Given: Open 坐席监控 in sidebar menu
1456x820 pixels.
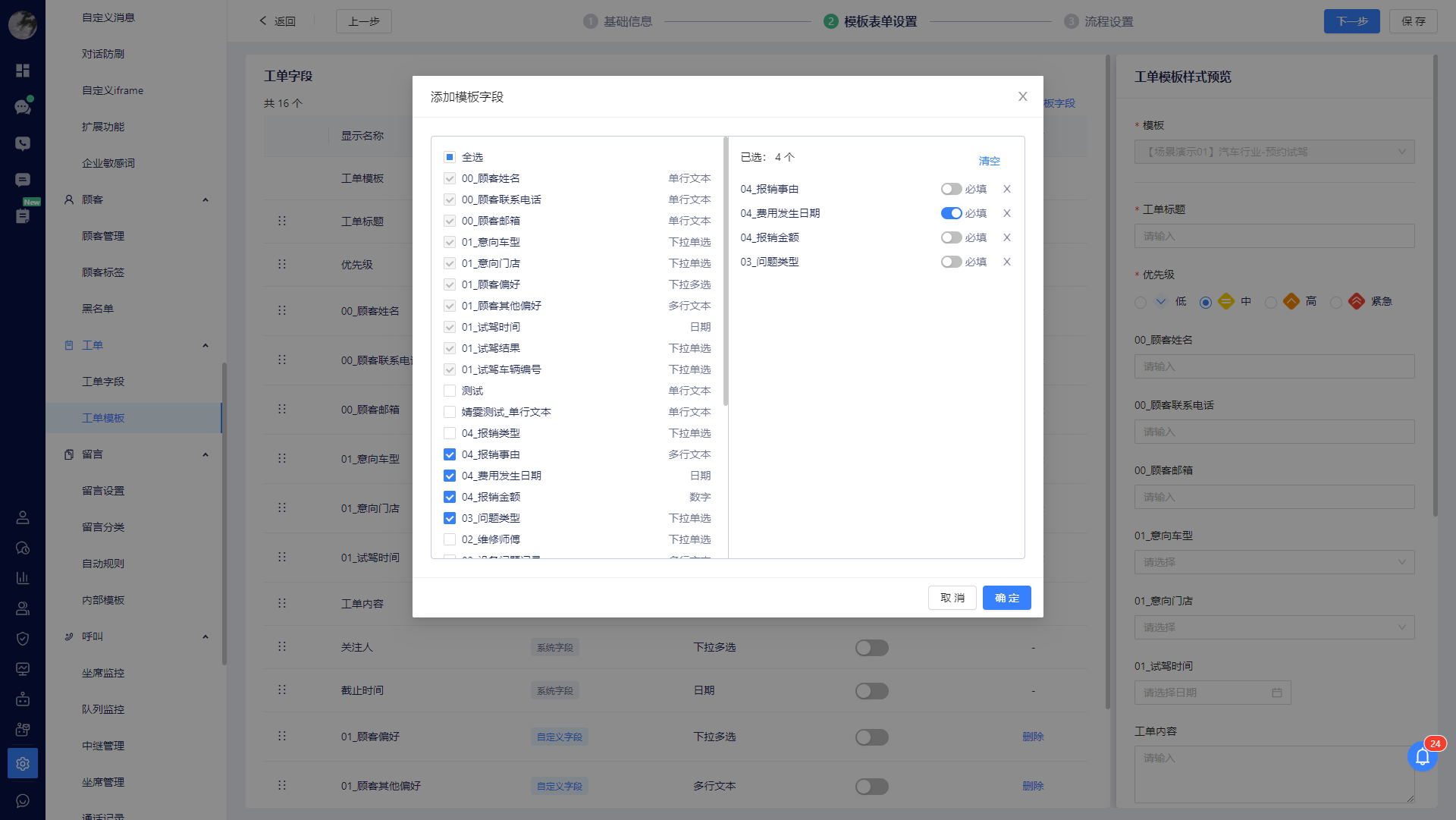Looking at the screenshot, I should coord(103,673).
